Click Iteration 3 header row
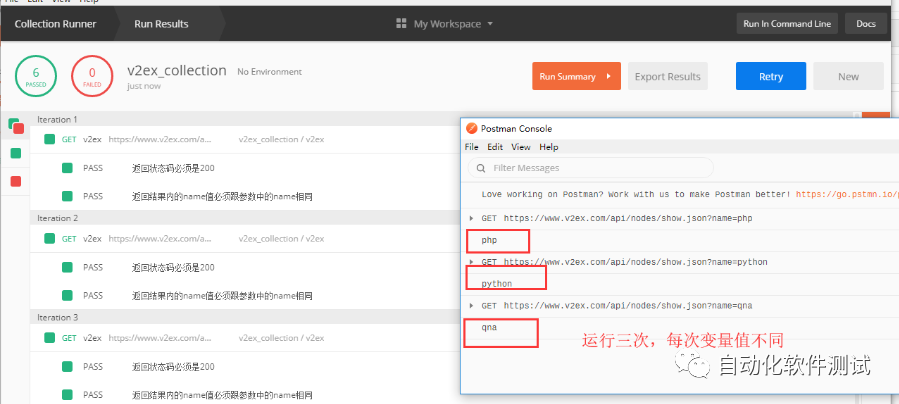The image size is (899, 404). pyautogui.click(x=244, y=317)
